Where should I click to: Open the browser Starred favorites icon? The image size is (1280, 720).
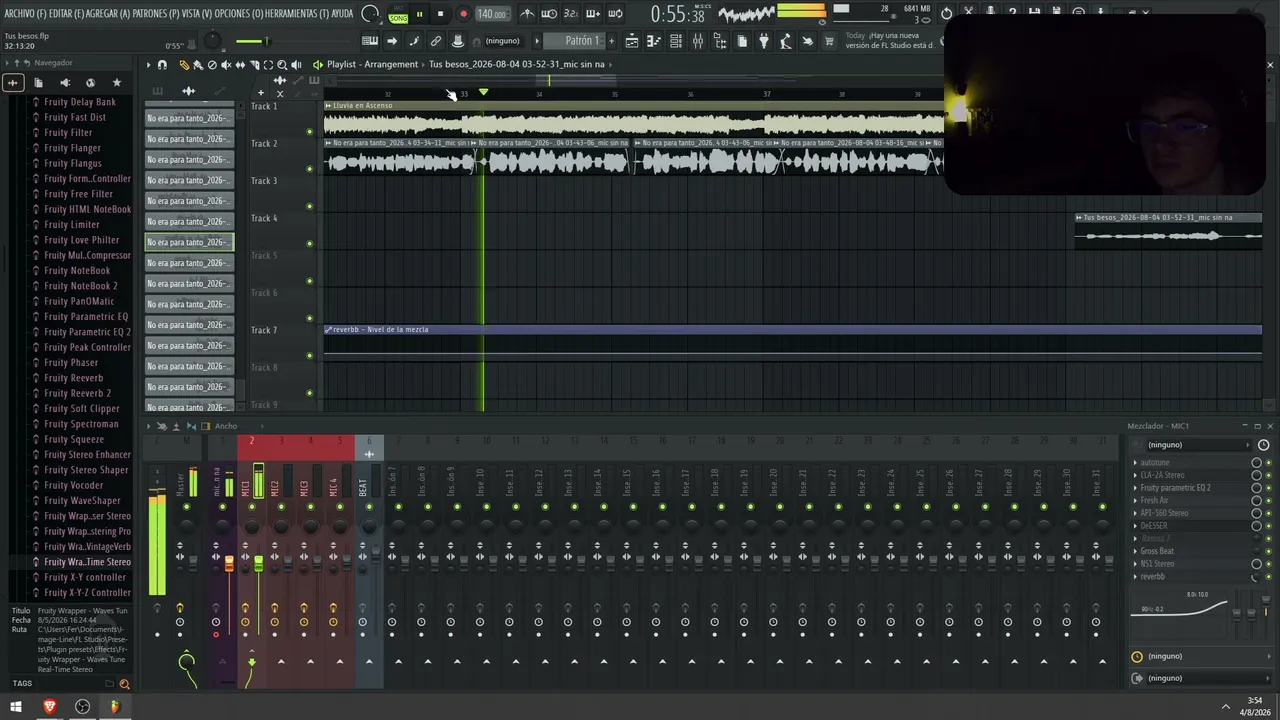click(x=116, y=82)
